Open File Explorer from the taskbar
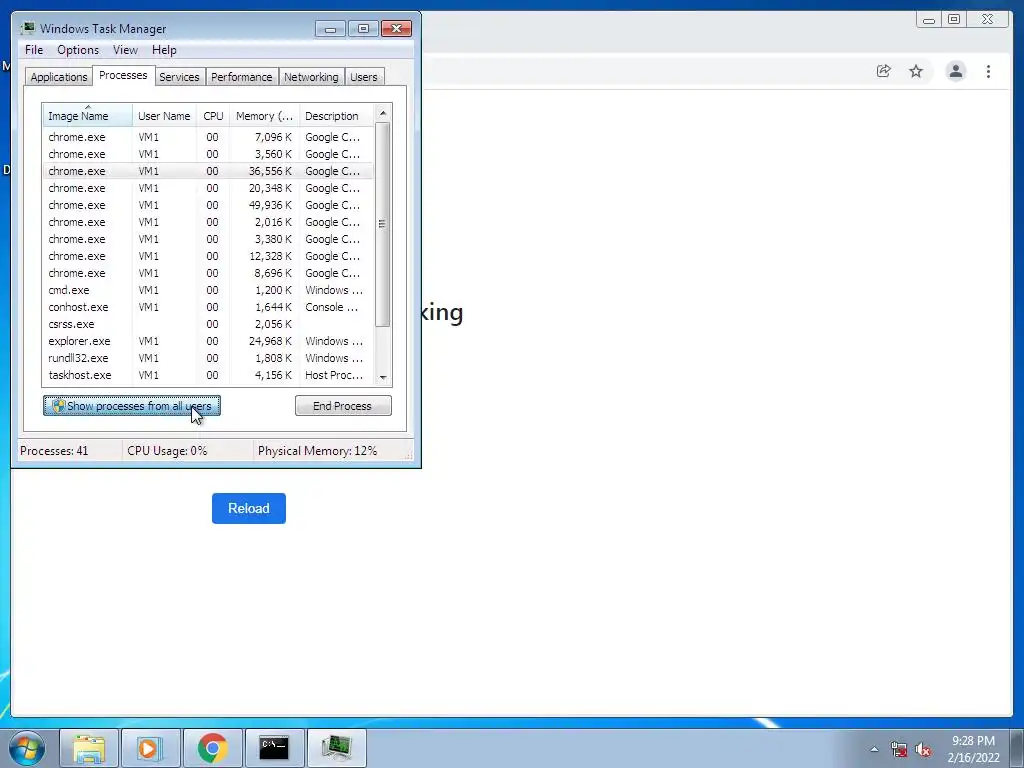1024x768 pixels. 89,748
